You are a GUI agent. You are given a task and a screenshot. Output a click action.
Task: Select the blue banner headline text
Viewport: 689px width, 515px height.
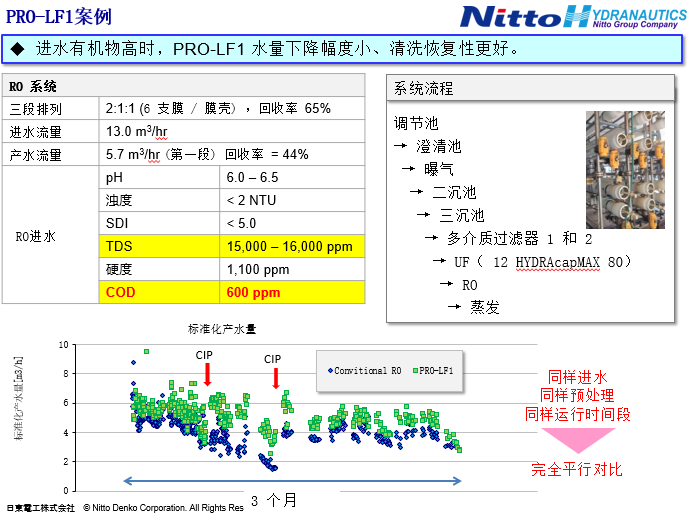pos(277,49)
